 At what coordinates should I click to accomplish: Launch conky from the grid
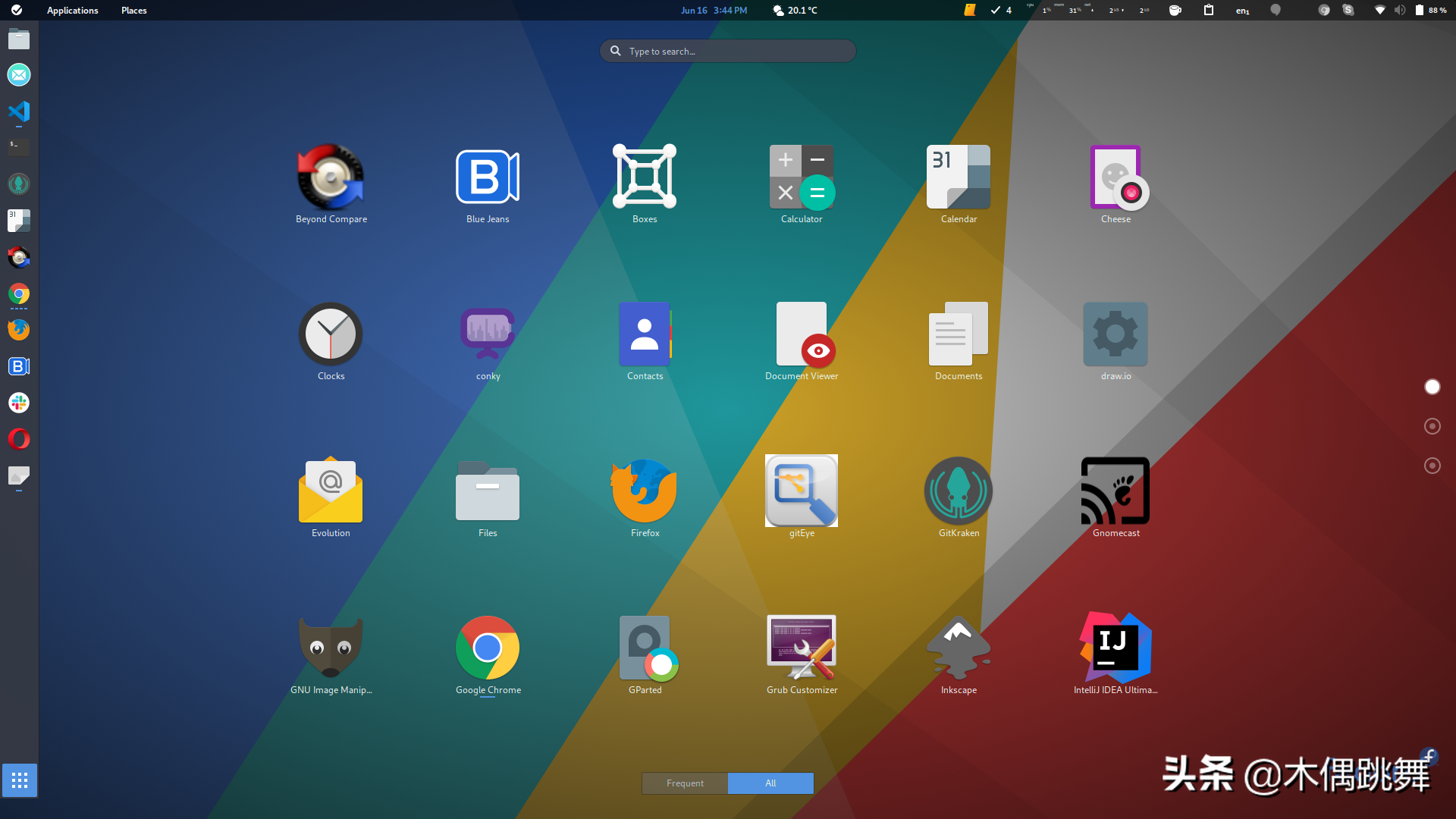[488, 341]
